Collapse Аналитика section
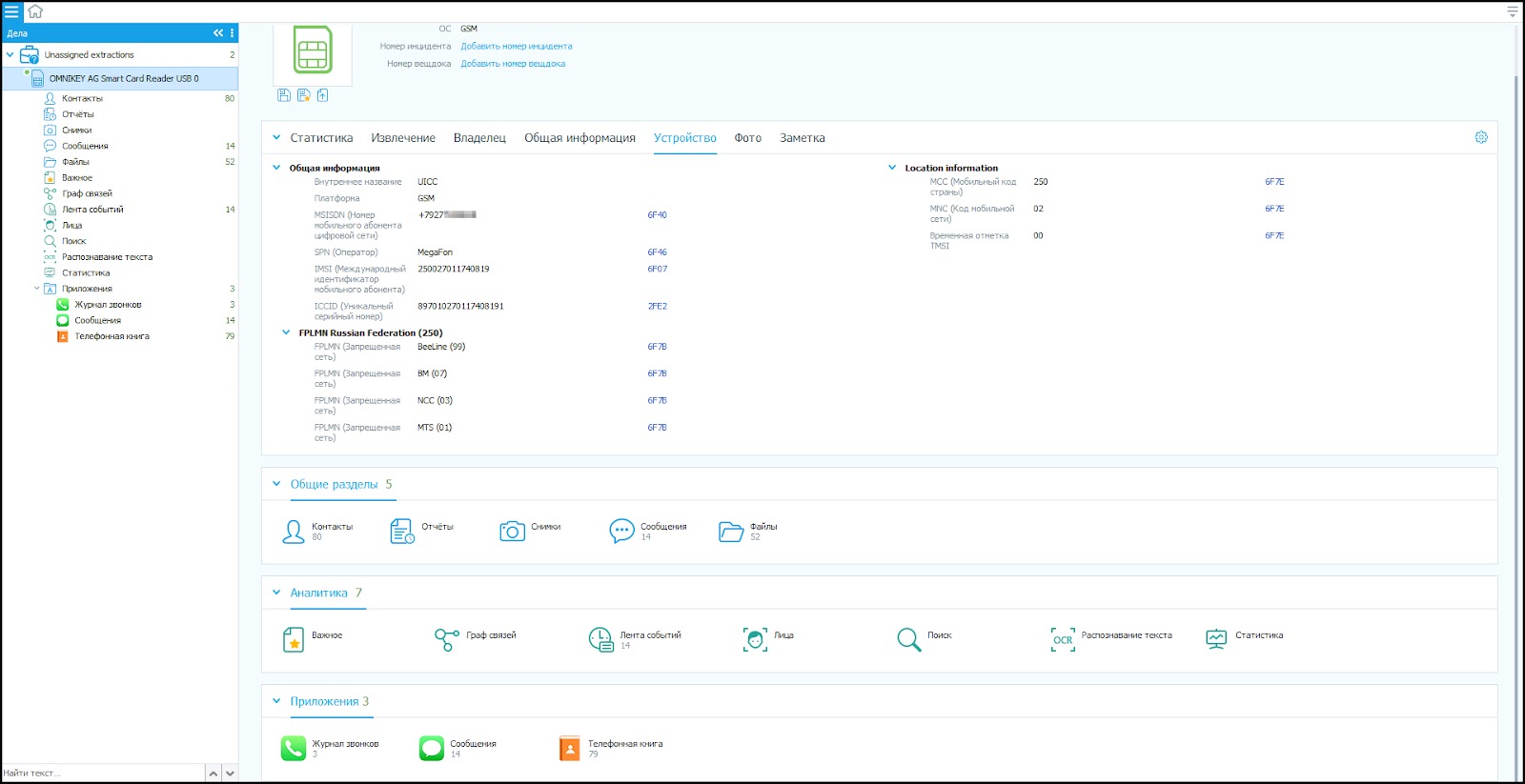The height and width of the screenshot is (784, 1525). coord(276,593)
